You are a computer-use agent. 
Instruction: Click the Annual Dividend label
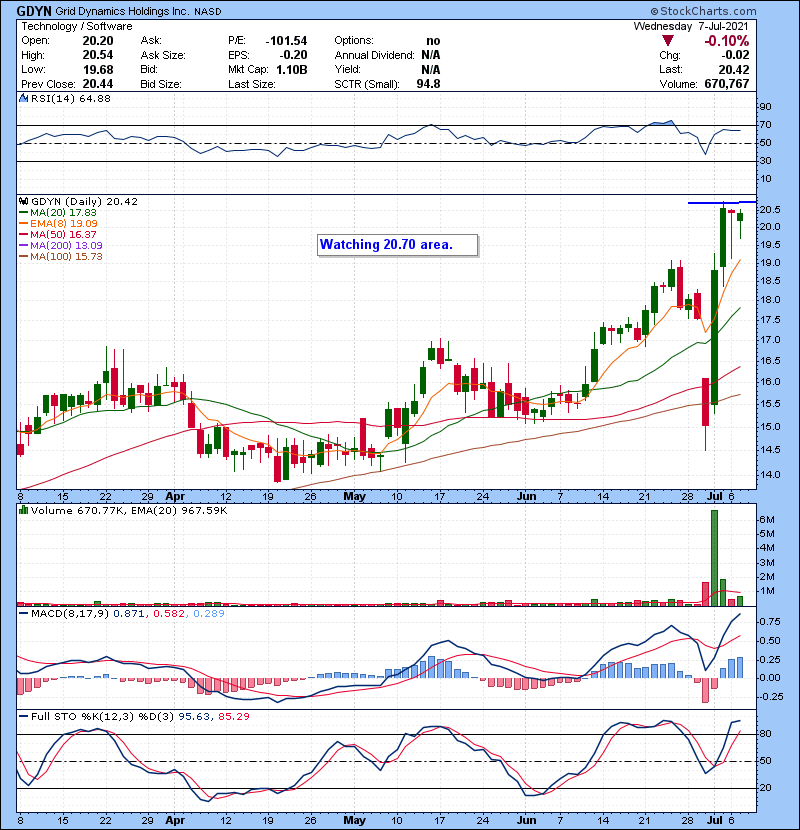(374, 55)
